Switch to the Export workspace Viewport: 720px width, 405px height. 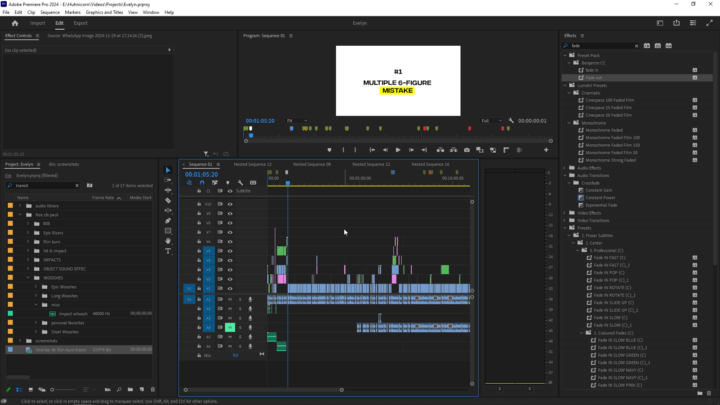81,22
